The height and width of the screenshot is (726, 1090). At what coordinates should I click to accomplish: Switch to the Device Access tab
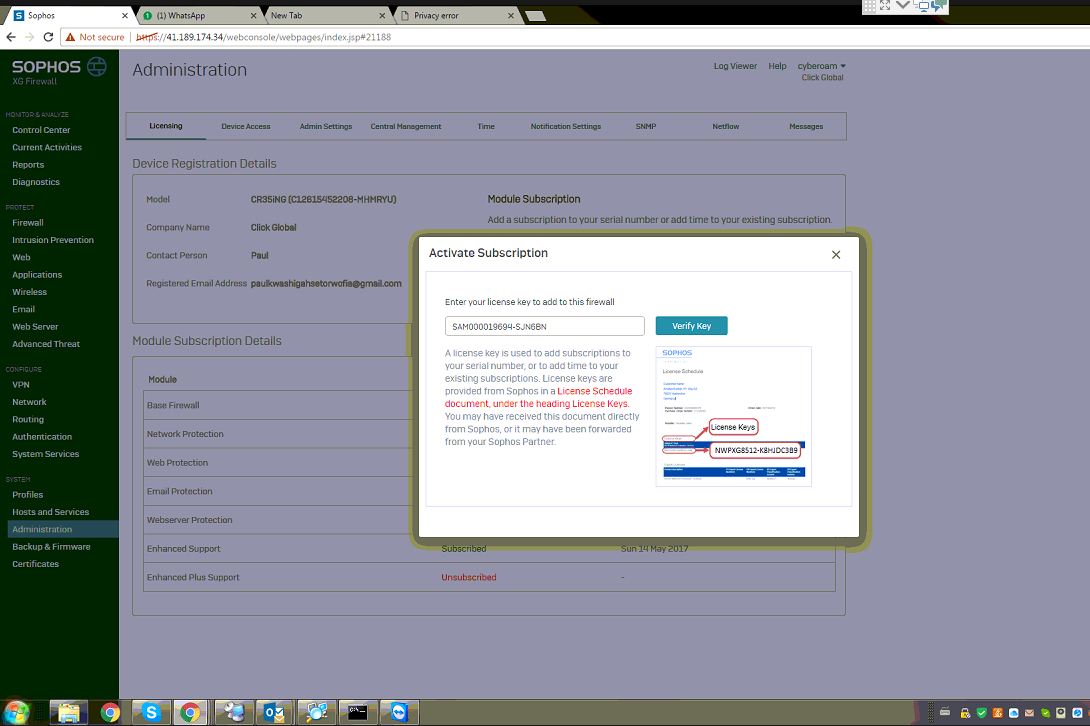click(x=245, y=127)
